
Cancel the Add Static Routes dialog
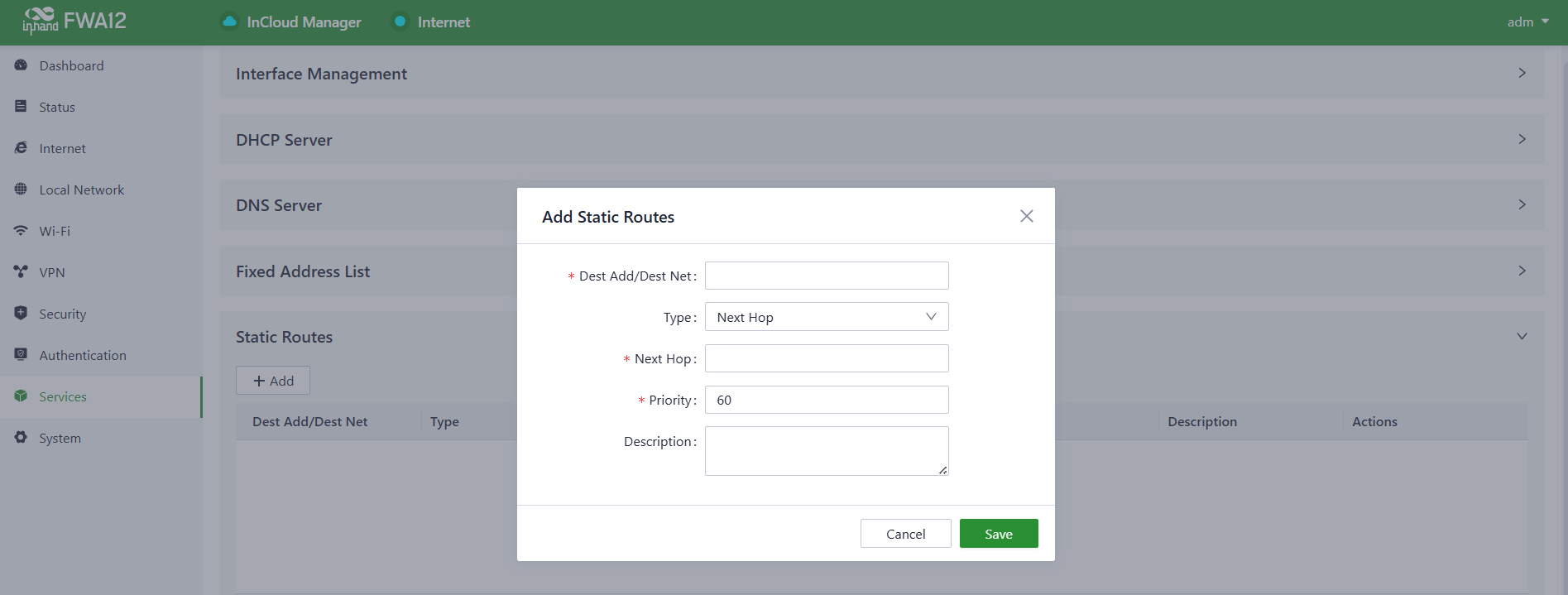905,534
